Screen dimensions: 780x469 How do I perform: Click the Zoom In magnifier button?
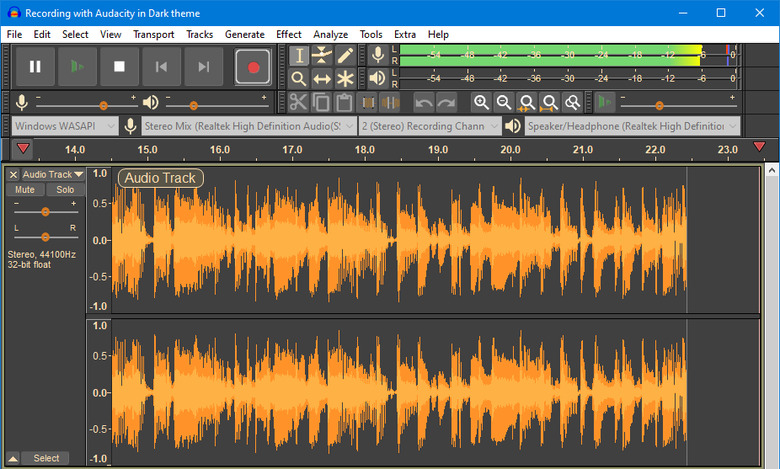[481, 102]
